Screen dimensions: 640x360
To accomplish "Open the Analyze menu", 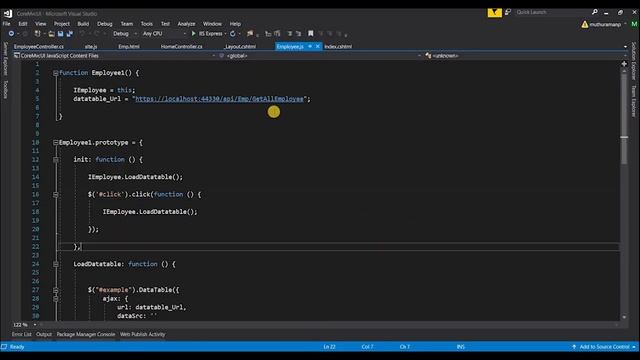I will tap(186, 24).
